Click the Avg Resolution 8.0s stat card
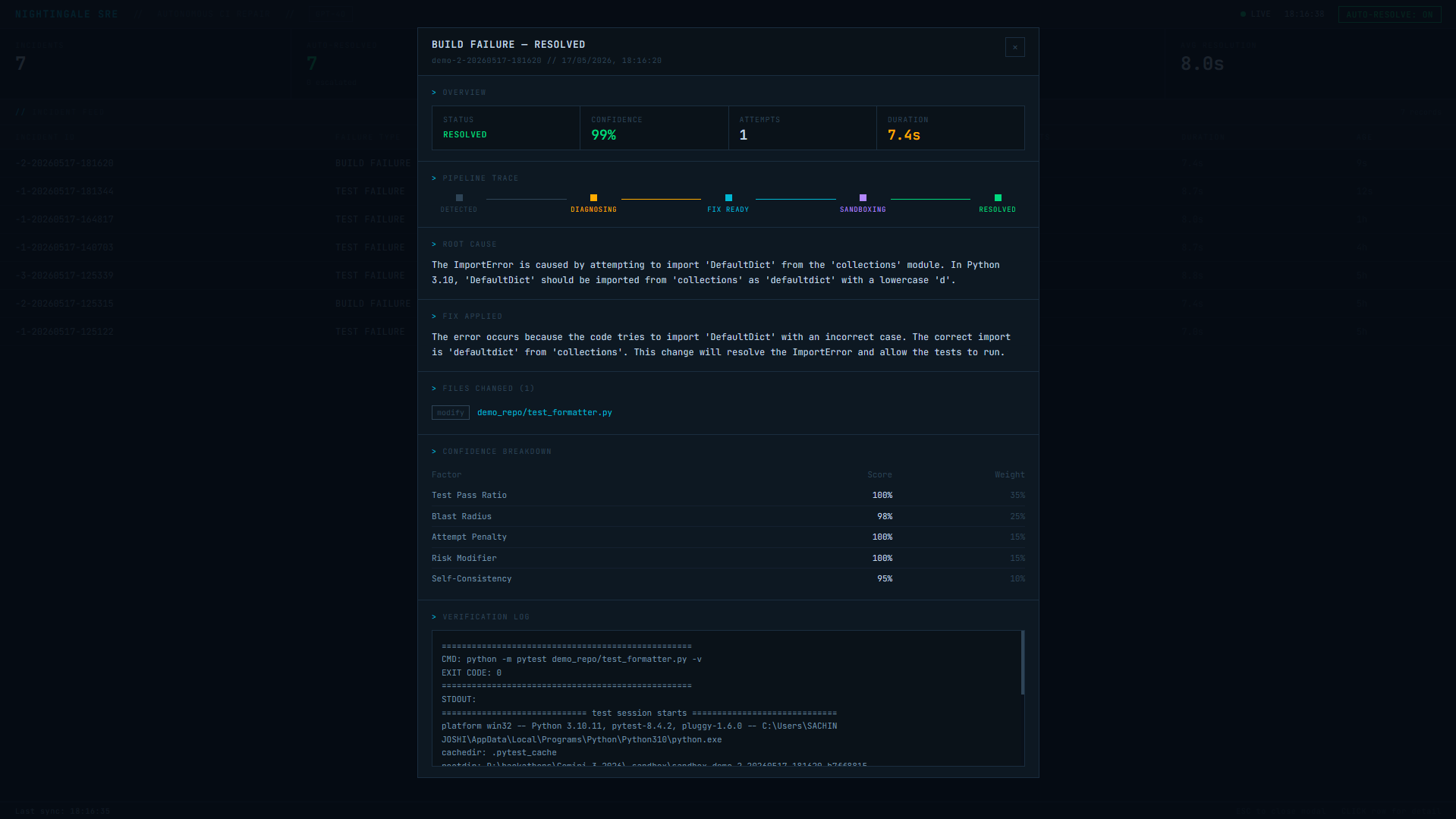This screenshot has height=819, width=1456. pos(1310,64)
